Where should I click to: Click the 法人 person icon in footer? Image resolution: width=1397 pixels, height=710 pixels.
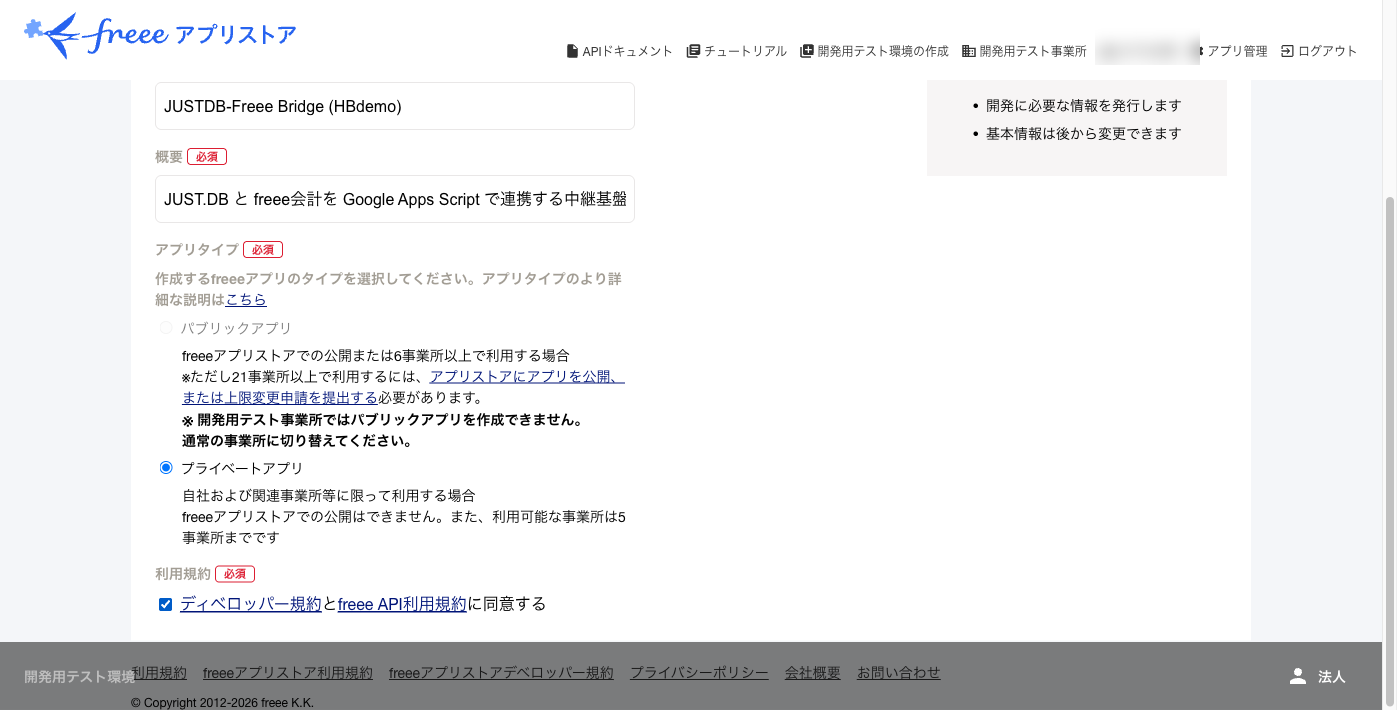(1298, 676)
